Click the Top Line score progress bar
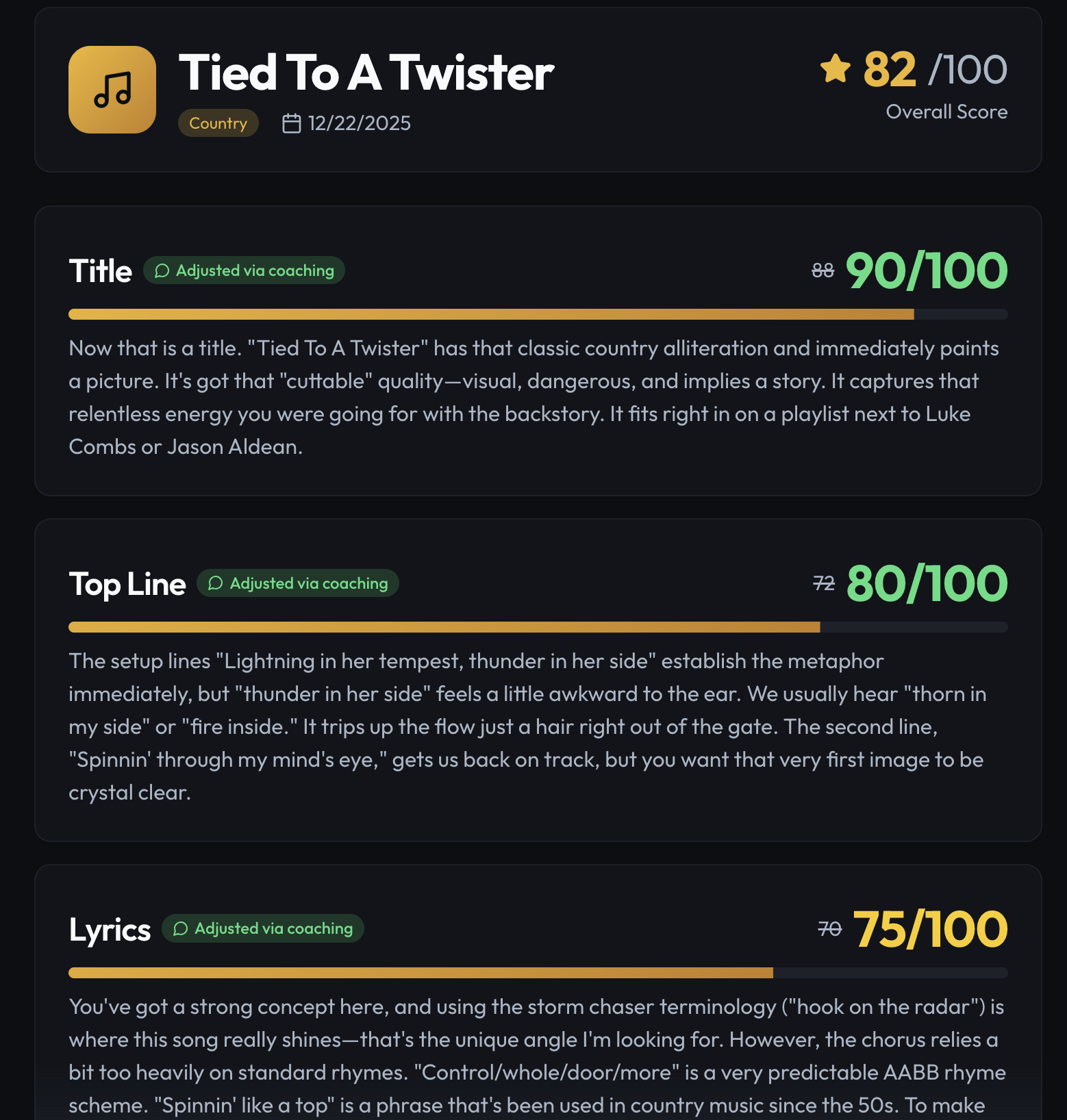The width and height of the screenshot is (1067, 1120). click(538, 627)
